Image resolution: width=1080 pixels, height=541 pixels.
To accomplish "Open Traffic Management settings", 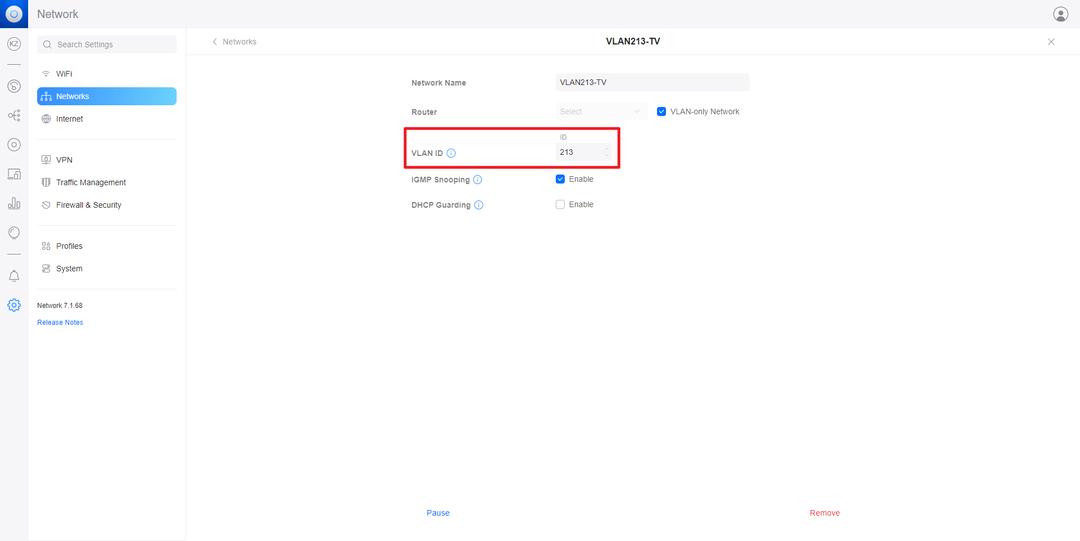I will [107, 183].
